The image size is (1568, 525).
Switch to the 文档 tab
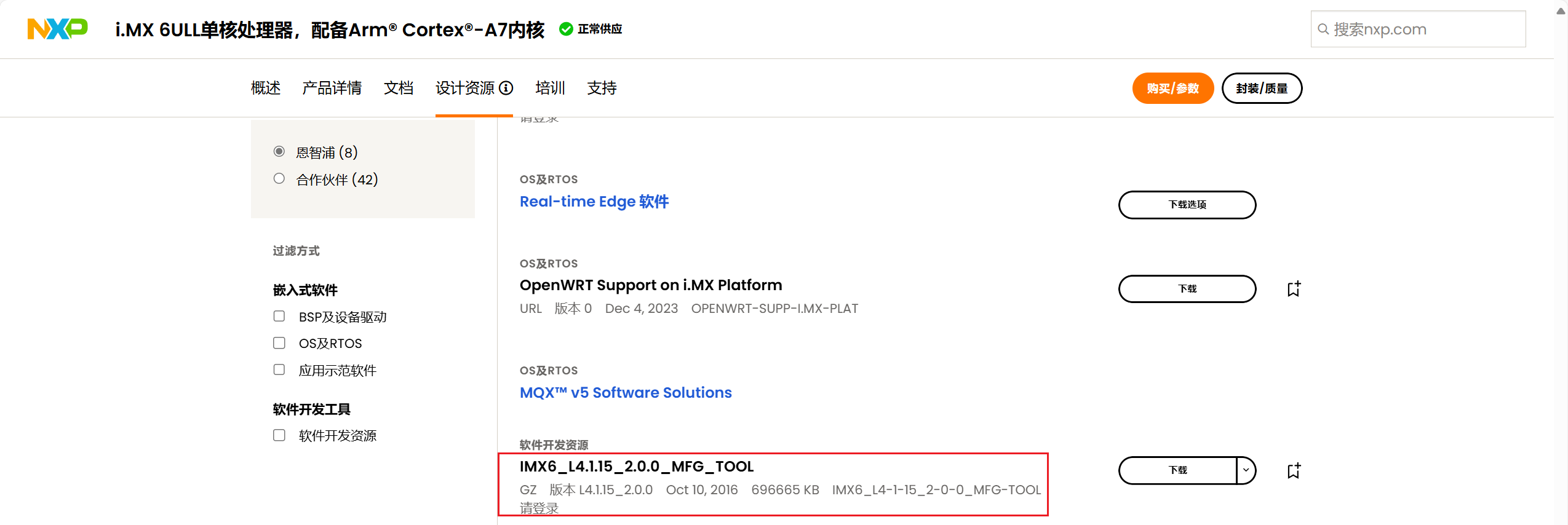[398, 89]
